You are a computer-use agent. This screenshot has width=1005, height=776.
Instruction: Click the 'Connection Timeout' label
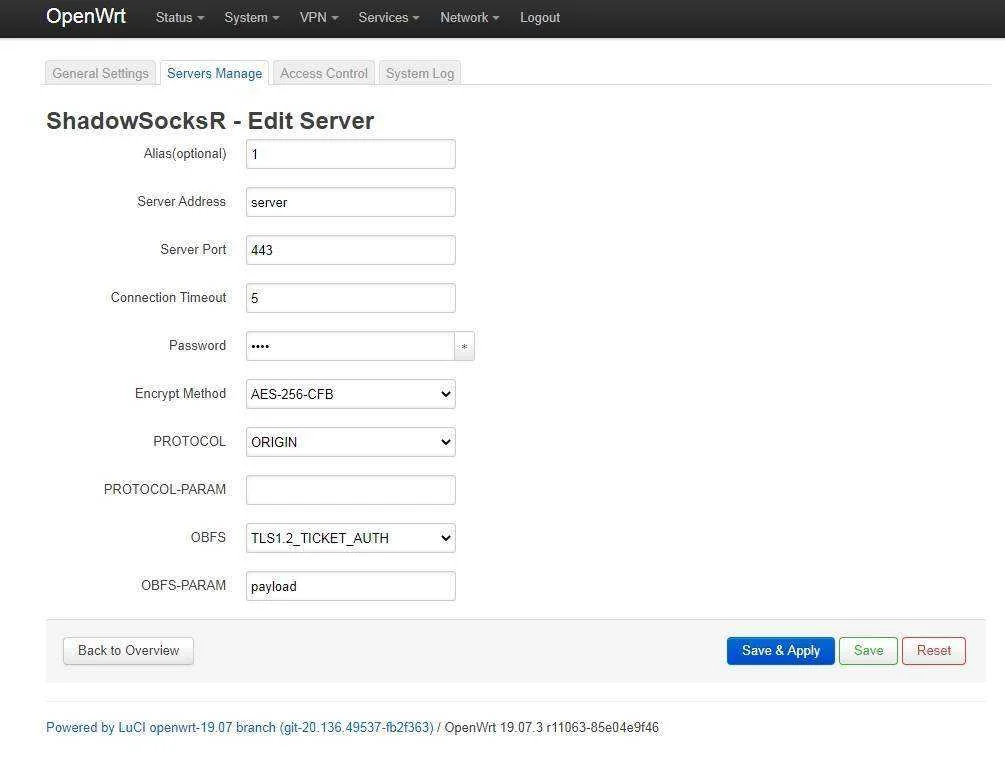(168, 297)
